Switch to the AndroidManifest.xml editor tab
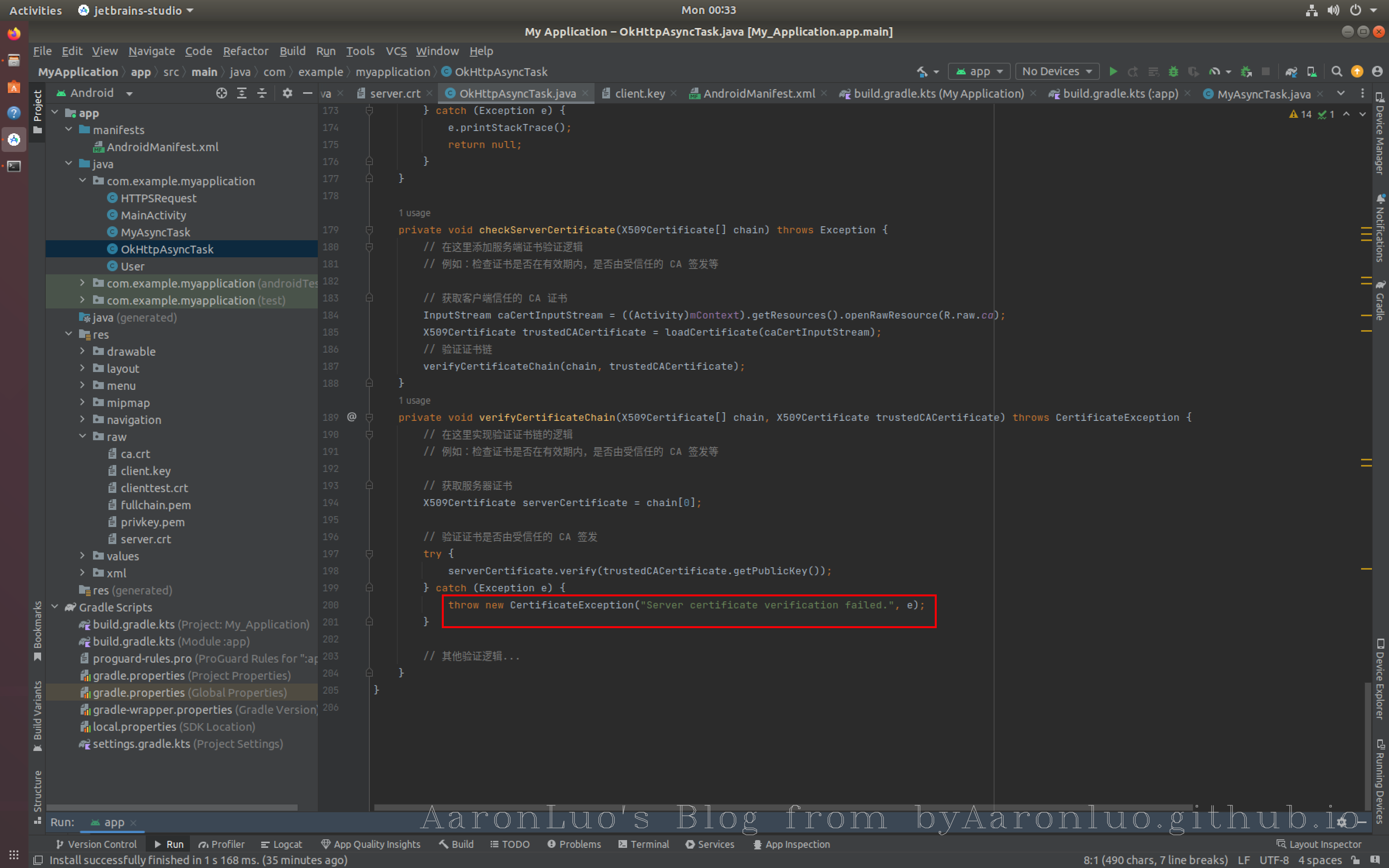 (758, 93)
